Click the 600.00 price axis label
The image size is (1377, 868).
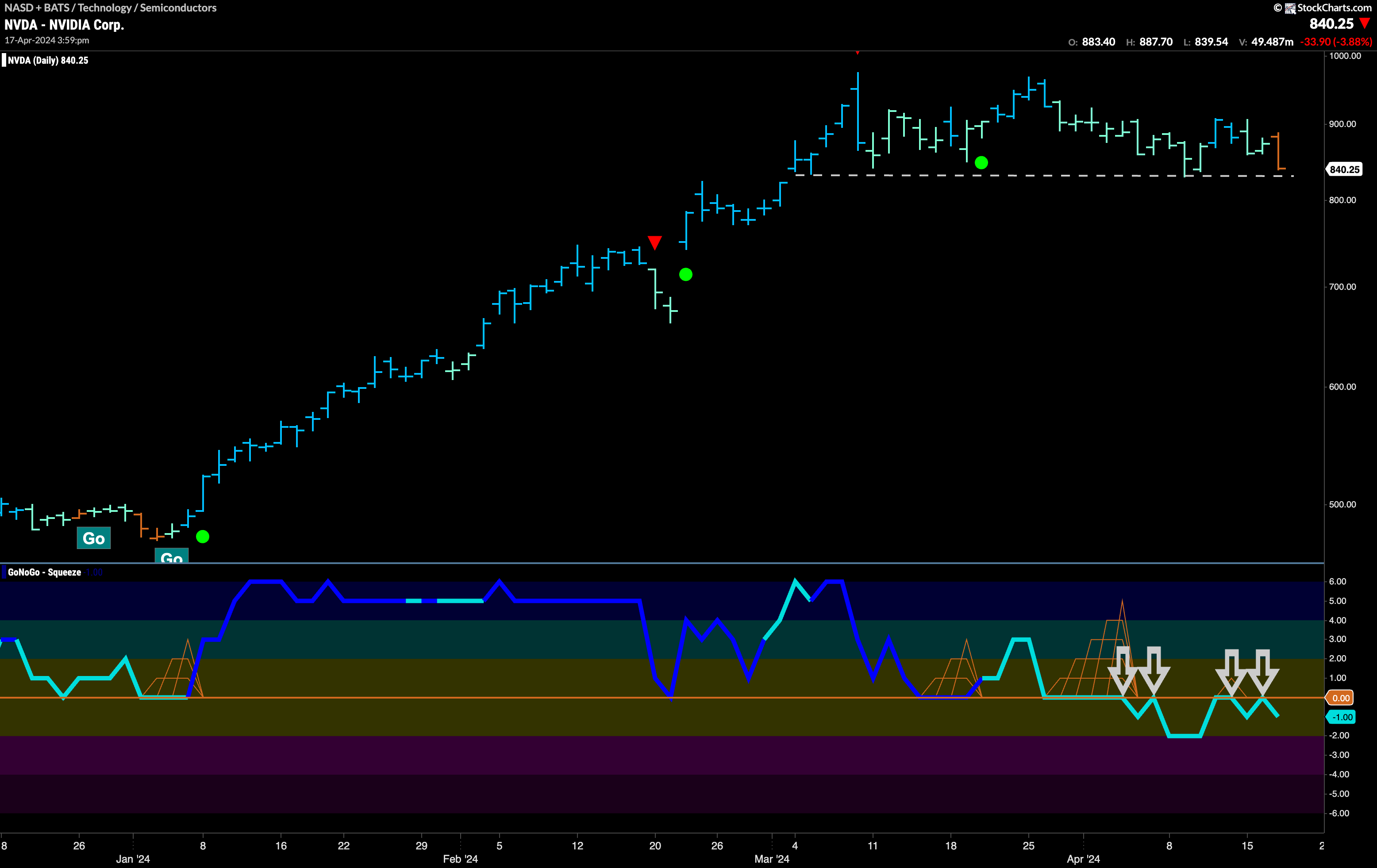click(x=1342, y=387)
